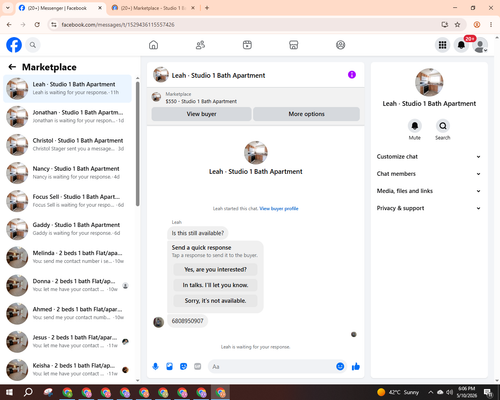The image size is (500, 400).
Task: Click the conversation list scrollbar
Action: (138, 143)
